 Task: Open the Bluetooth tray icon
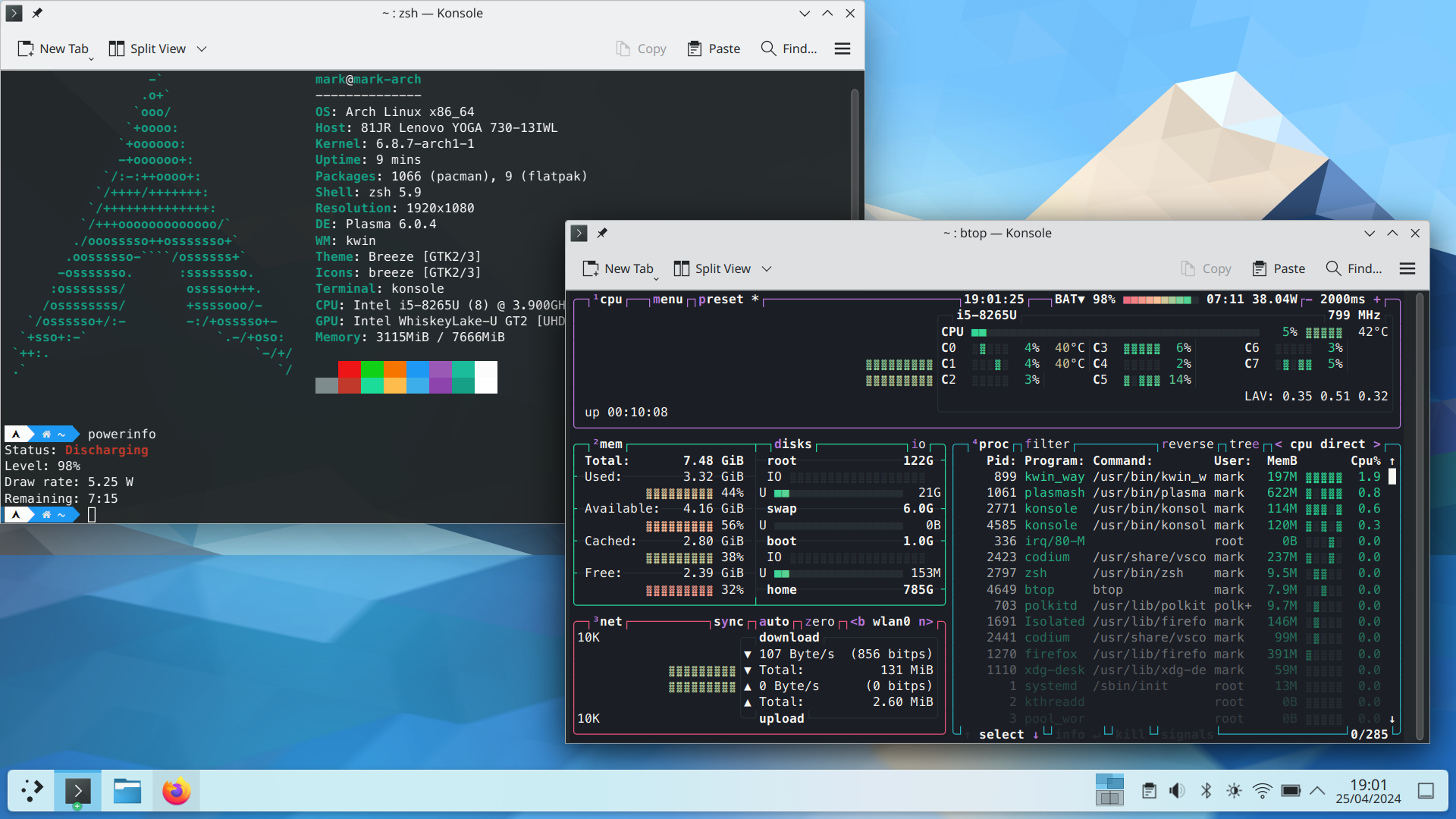click(x=1206, y=791)
